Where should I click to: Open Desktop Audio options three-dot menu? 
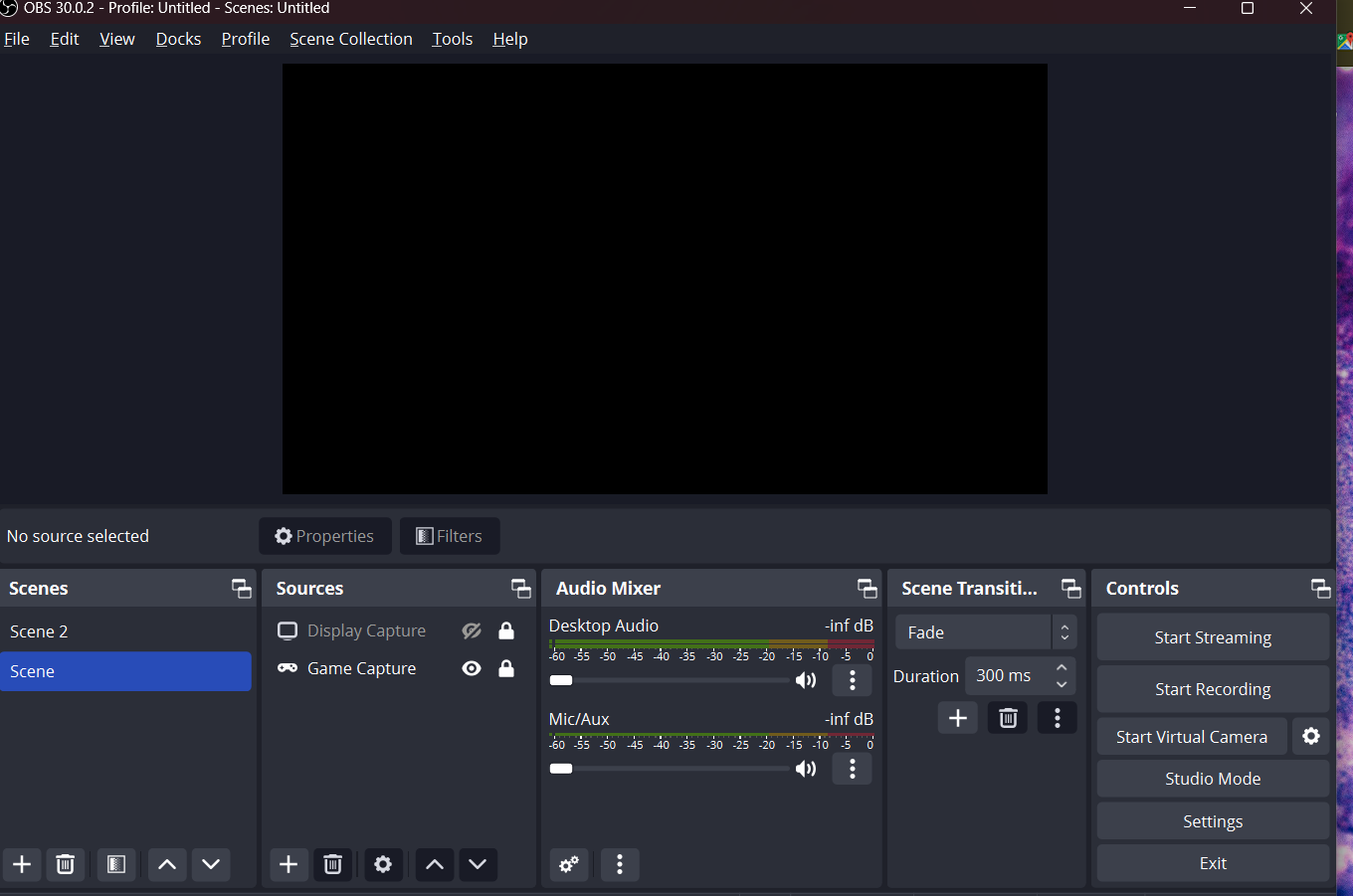pos(853,680)
